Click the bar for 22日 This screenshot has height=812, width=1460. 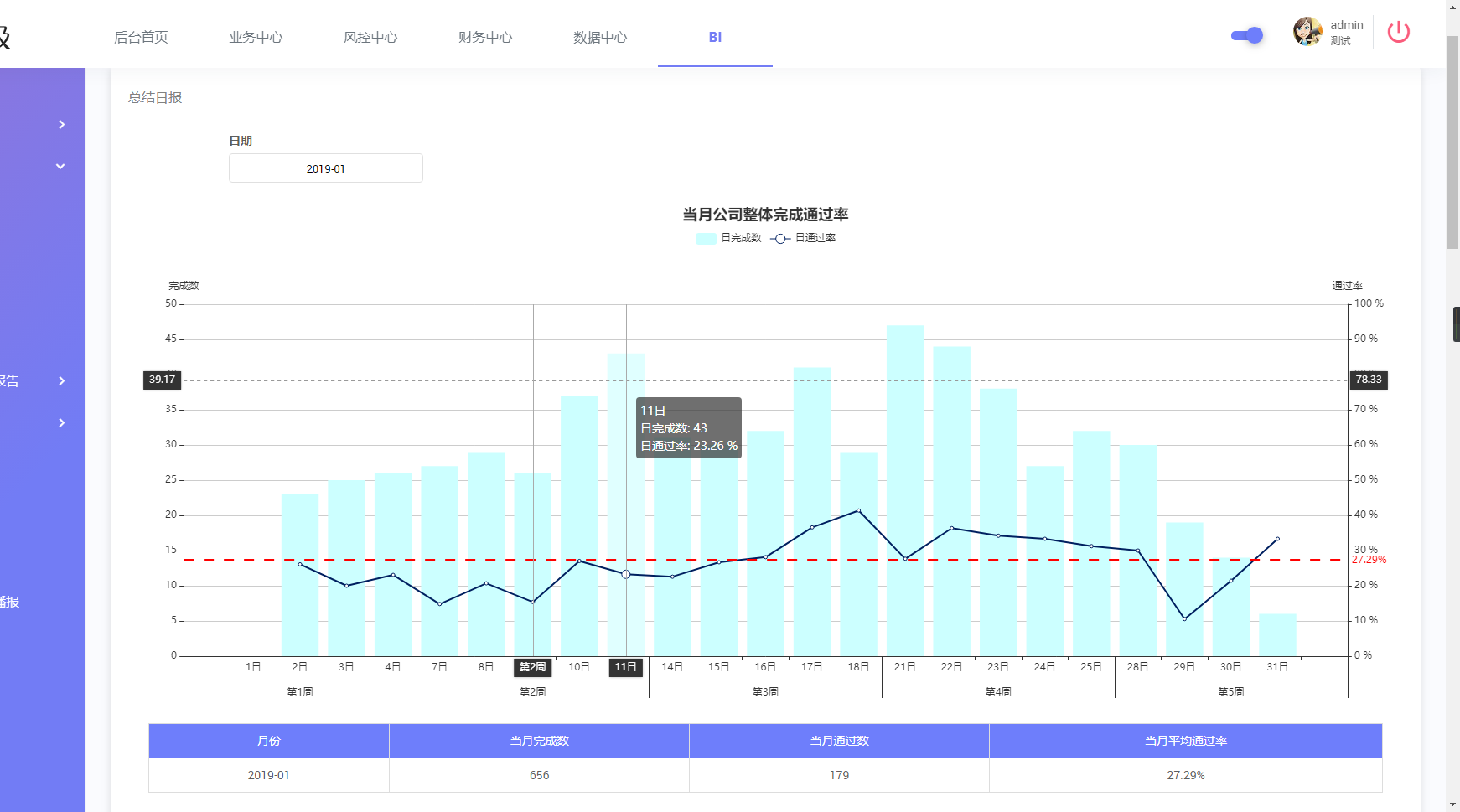click(951, 501)
